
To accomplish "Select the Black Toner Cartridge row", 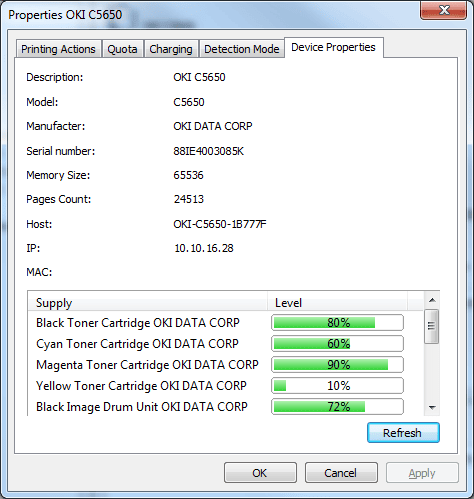I will pyautogui.click(x=226, y=322).
